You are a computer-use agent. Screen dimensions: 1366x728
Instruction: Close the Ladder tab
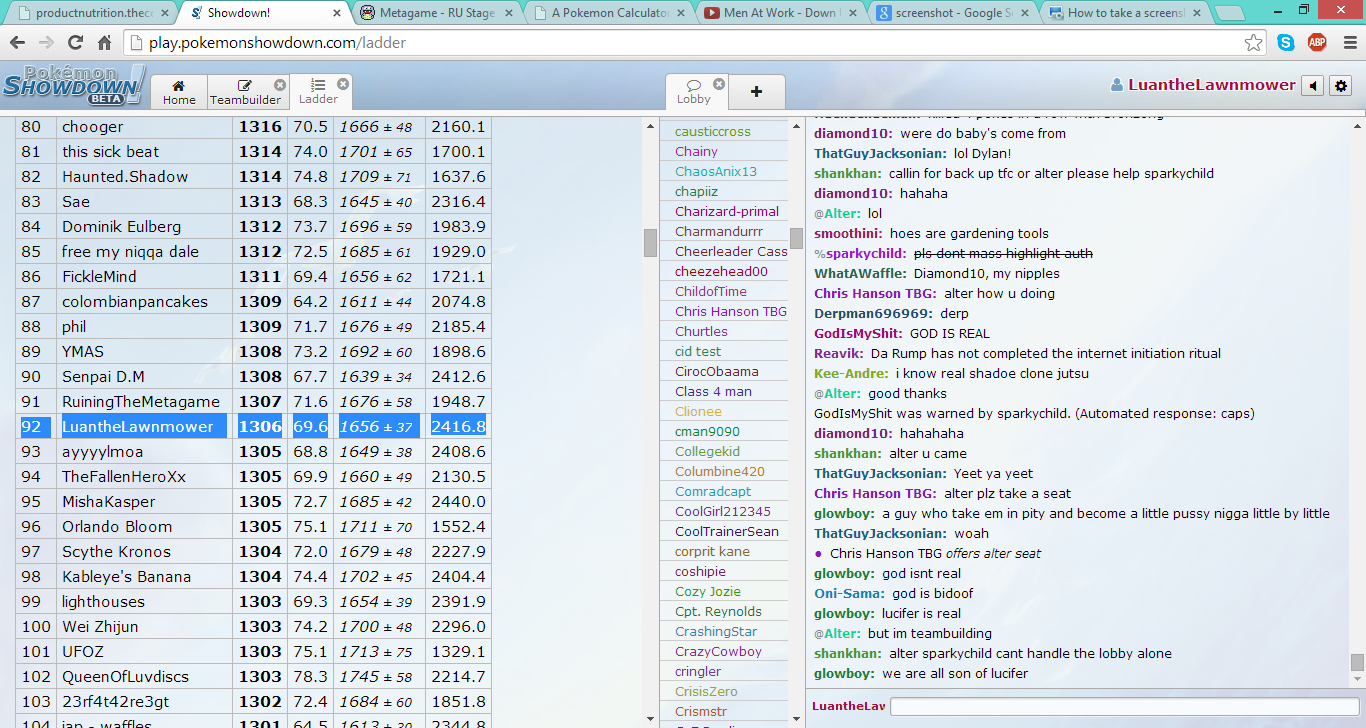(x=343, y=84)
